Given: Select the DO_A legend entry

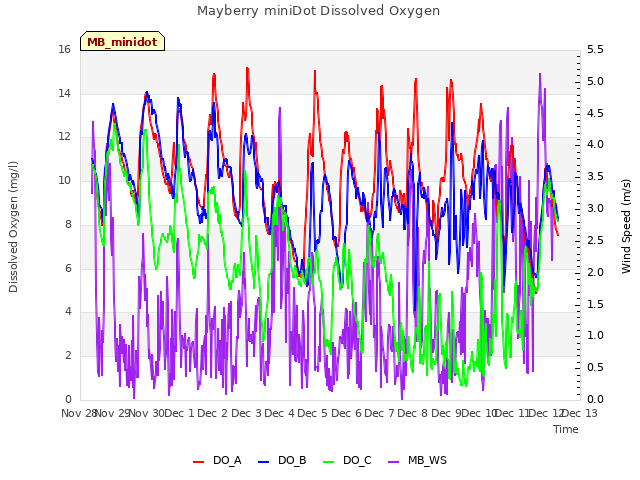Looking at the screenshot, I should [x=217, y=461].
